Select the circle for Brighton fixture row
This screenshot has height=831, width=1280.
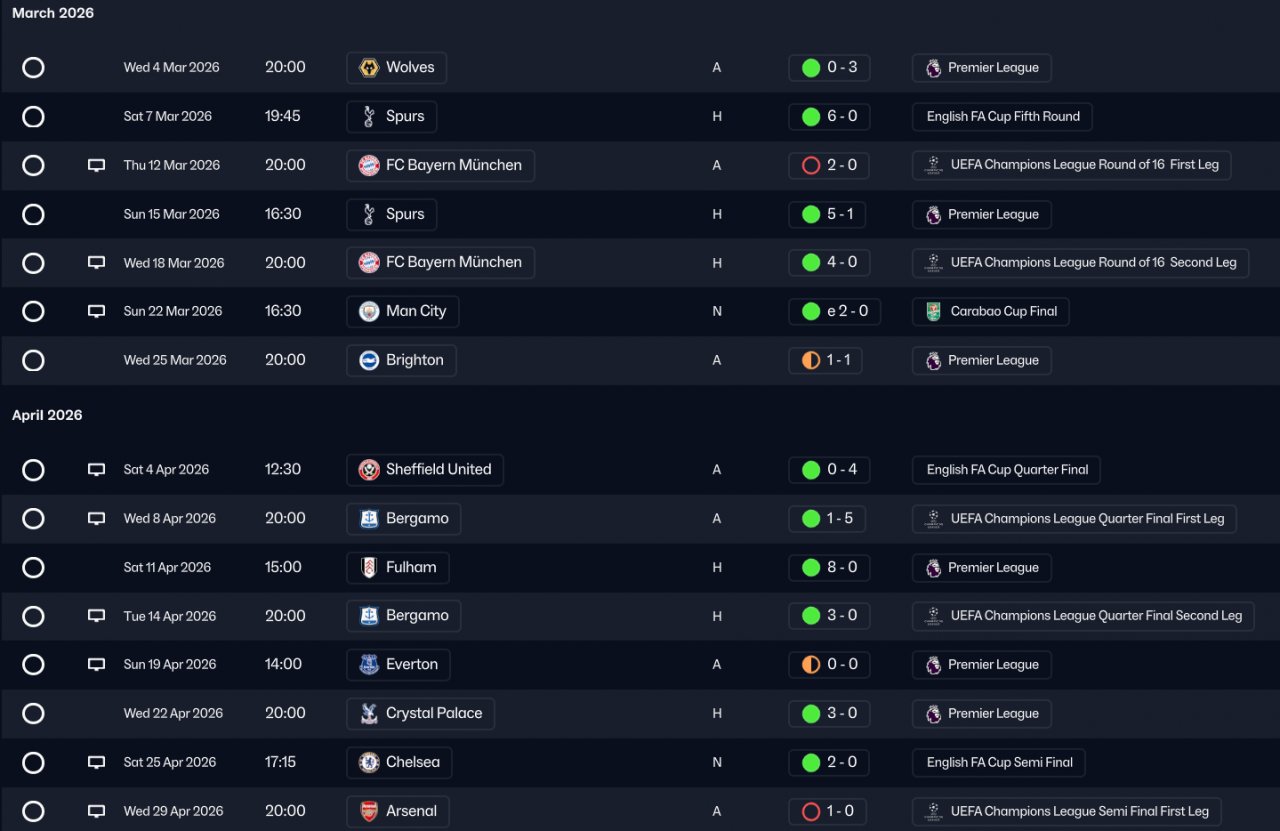[x=33, y=360]
